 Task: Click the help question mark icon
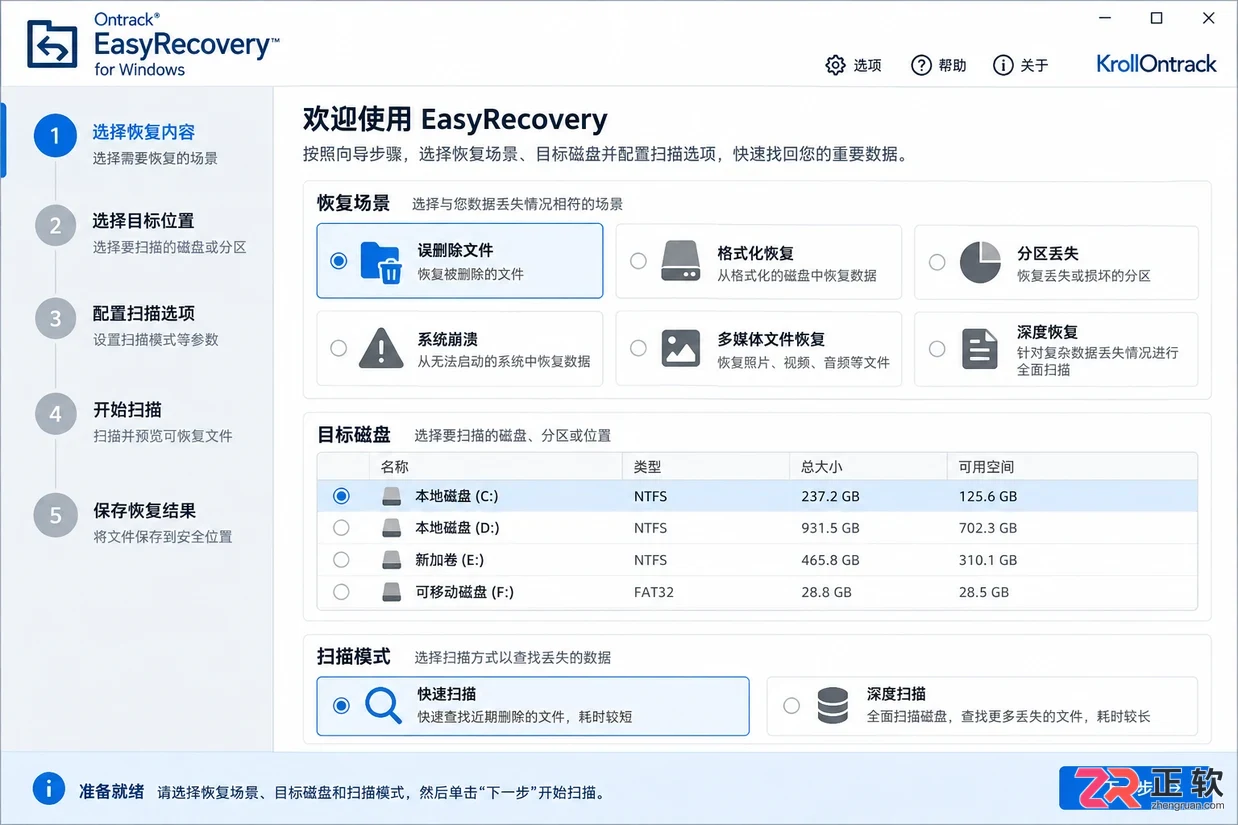(x=921, y=65)
